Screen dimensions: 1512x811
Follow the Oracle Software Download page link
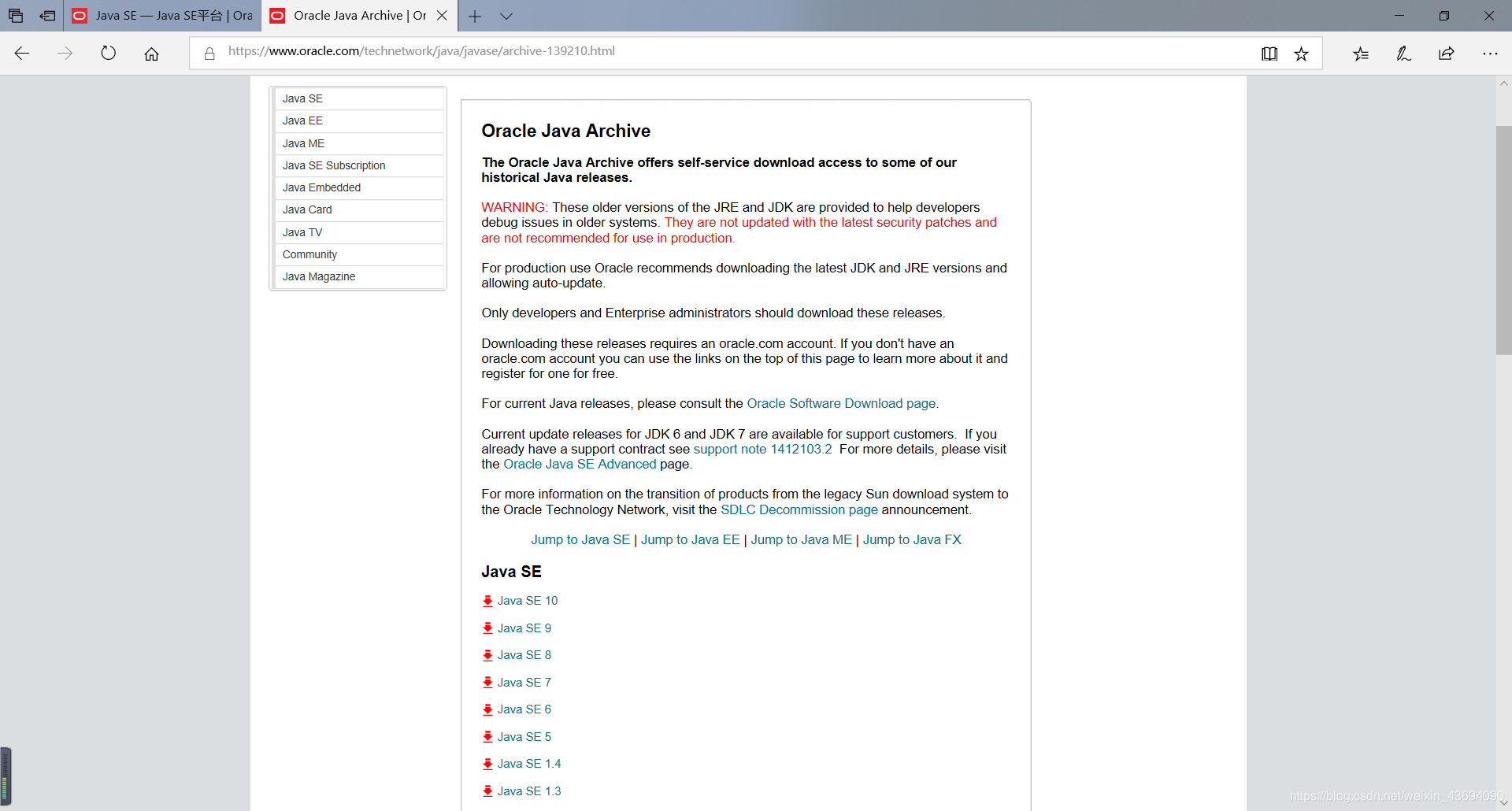[x=841, y=404]
